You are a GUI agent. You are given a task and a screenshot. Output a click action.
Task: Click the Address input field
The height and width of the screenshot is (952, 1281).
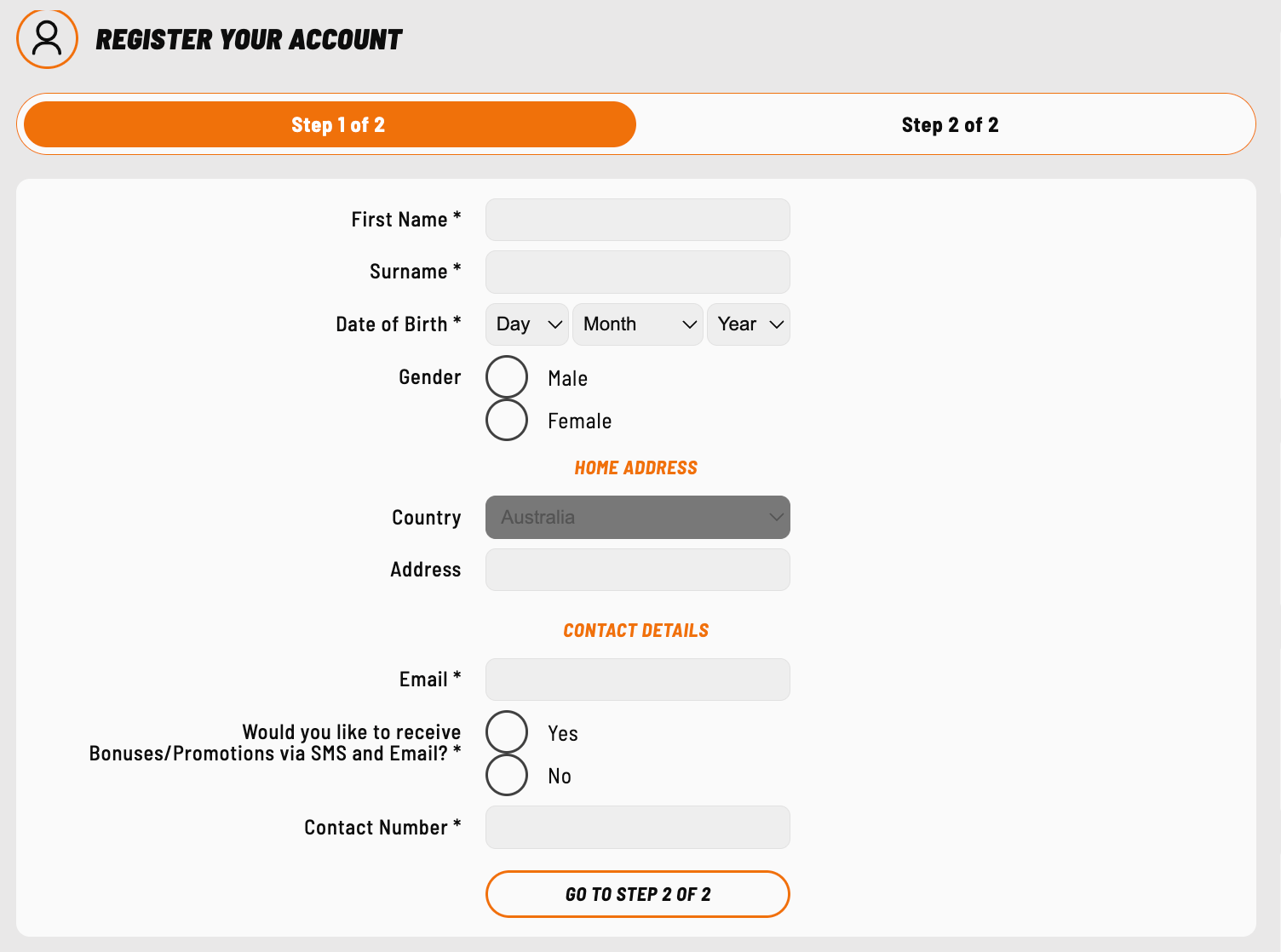637,570
